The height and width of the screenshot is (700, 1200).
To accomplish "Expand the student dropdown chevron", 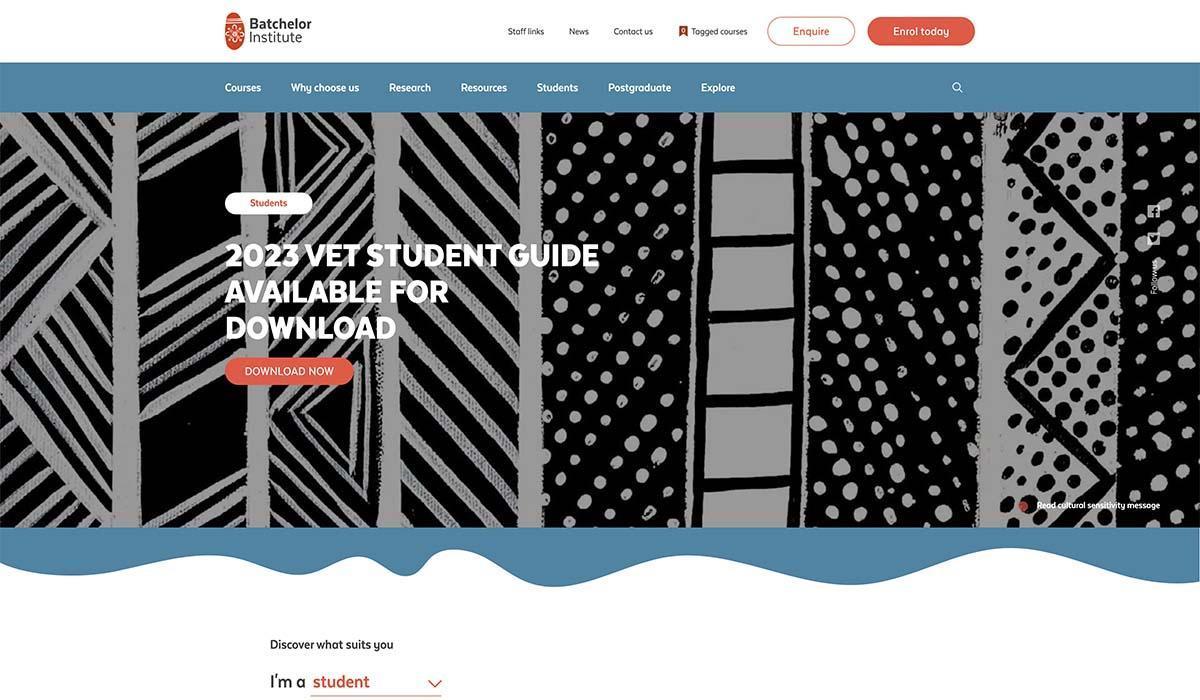I will [x=435, y=684].
